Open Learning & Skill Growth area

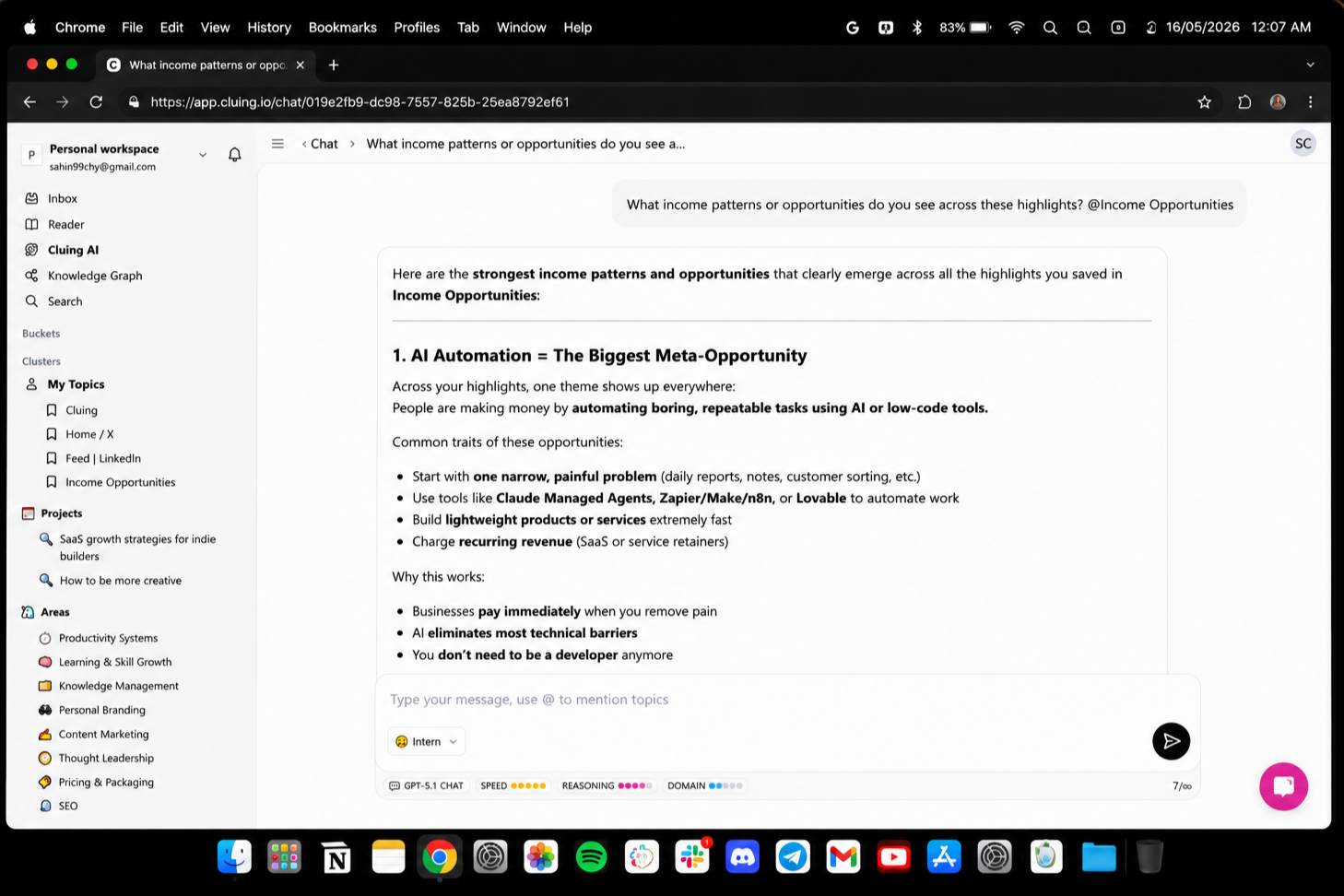114,662
